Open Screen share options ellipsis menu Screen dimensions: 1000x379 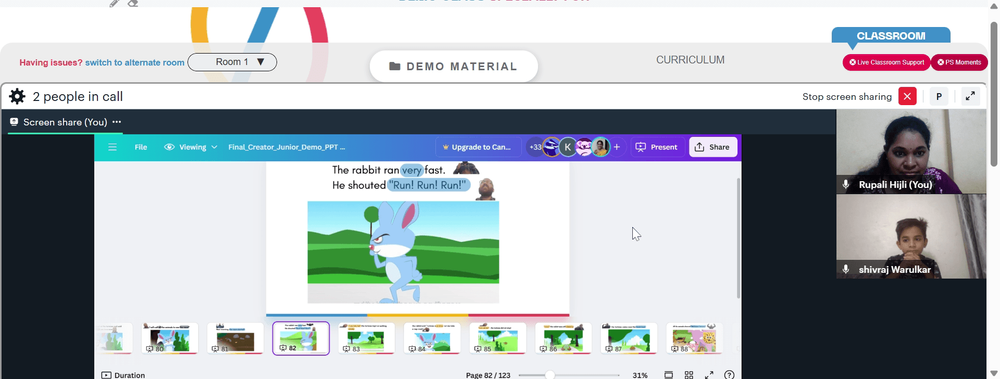[117, 122]
